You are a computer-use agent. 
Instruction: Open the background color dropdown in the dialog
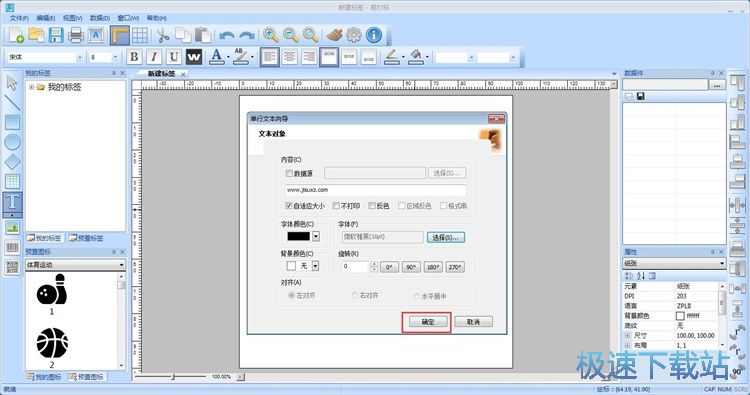315,266
